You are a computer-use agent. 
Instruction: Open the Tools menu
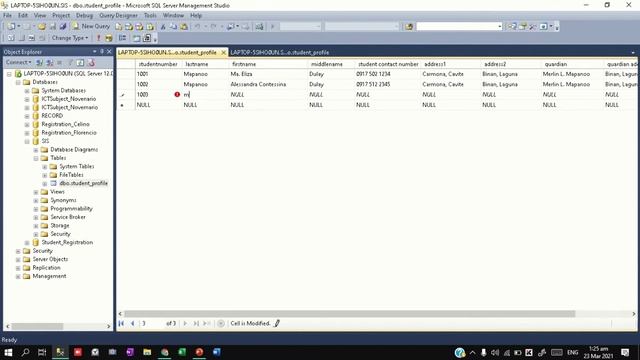point(150,16)
